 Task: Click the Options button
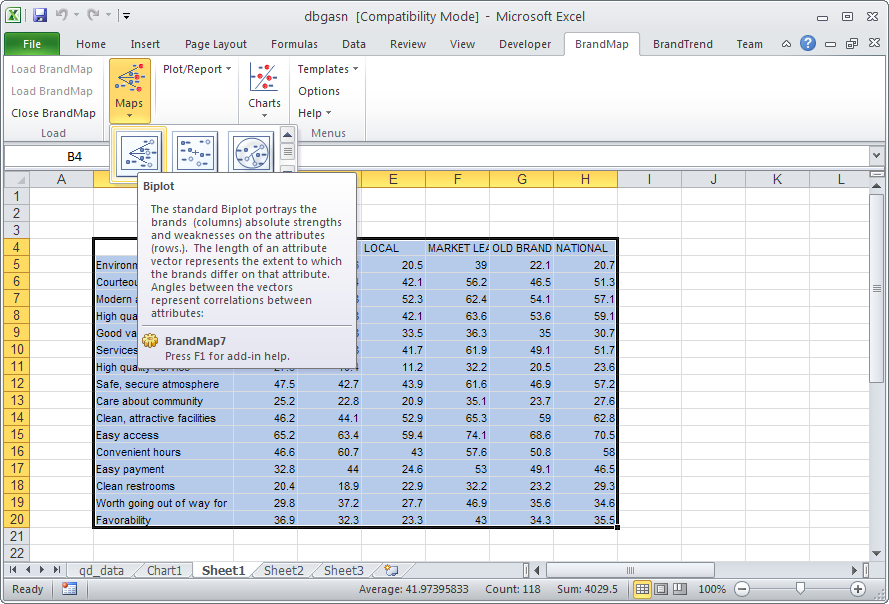[319, 91]
